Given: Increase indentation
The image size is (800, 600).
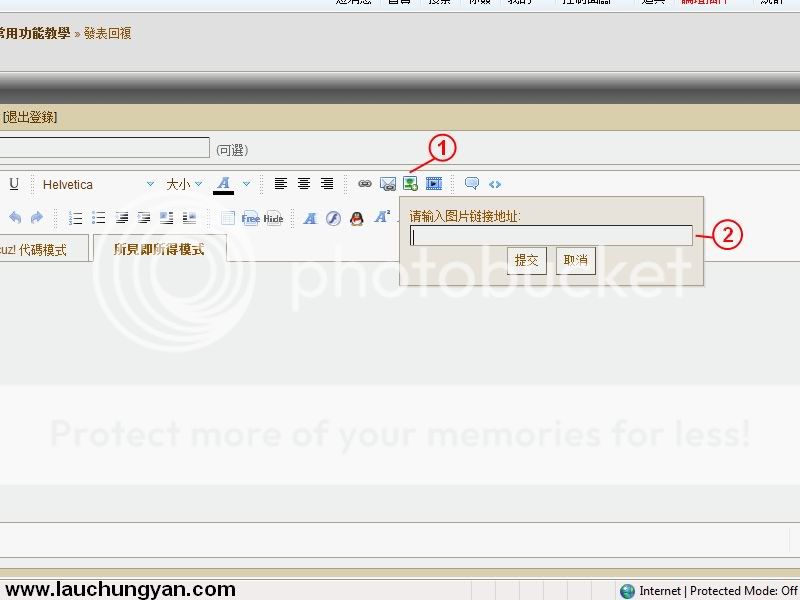Looking at the screenshot, I should pos(144,218).
